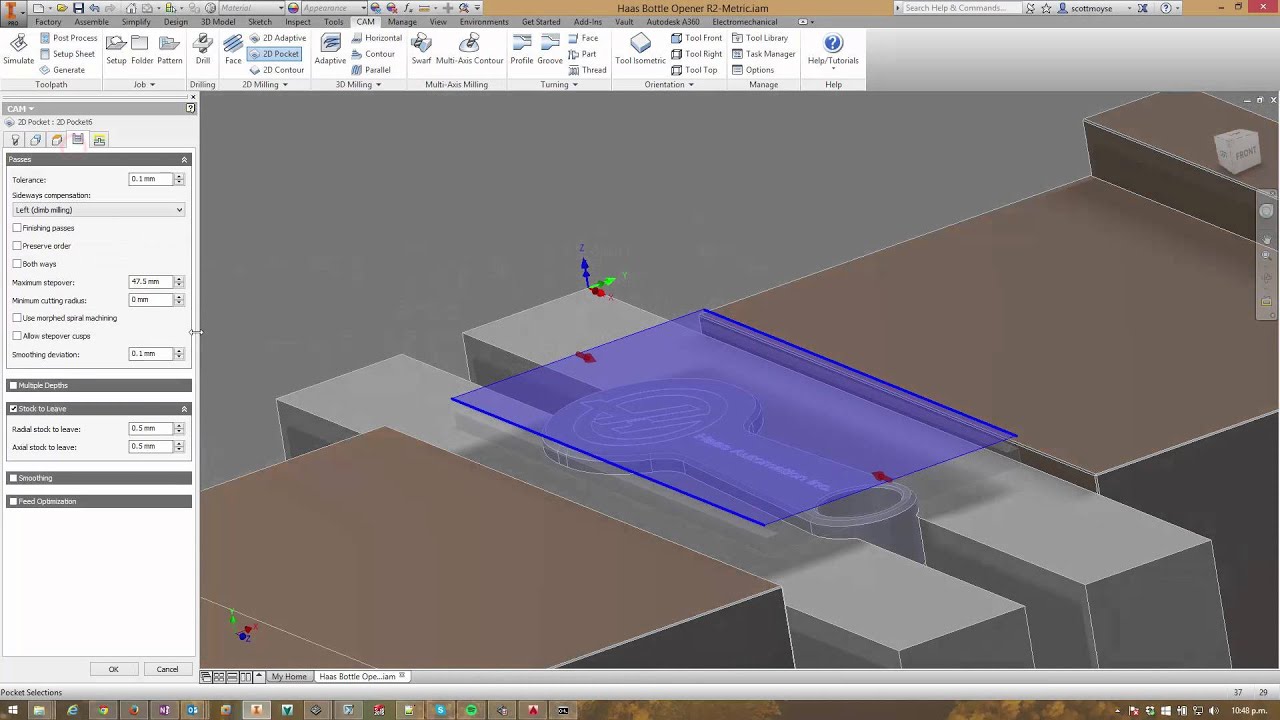Open the Sideways compensation dropdown

pyautogui.click(x=98, y=210)
